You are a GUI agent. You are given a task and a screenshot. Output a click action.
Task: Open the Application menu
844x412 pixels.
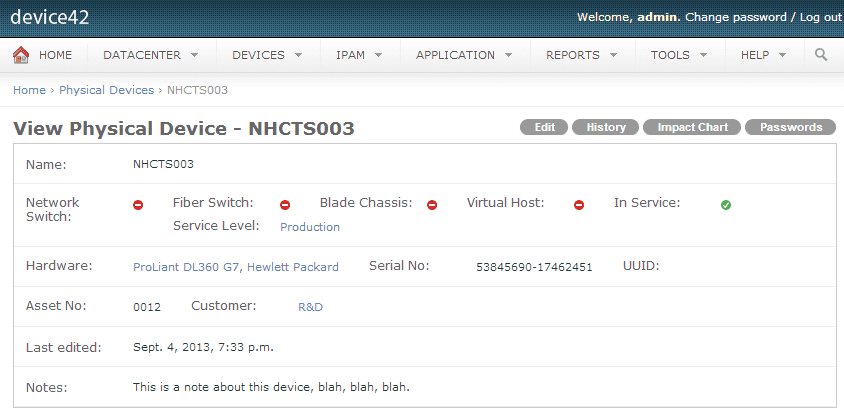(464, 55)
